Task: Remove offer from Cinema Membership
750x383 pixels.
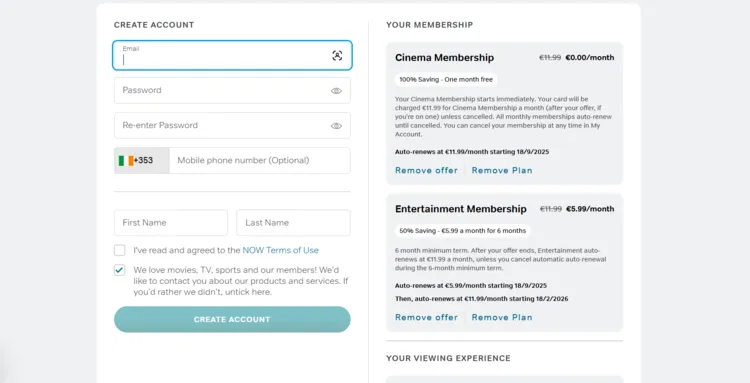Action: point(426,170)
